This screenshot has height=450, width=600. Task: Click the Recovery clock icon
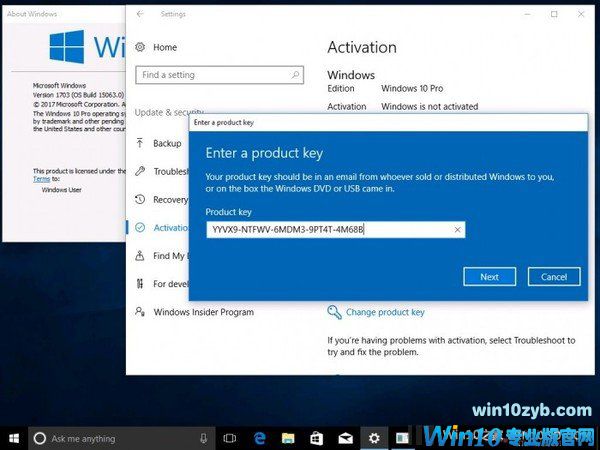point(140,199)
